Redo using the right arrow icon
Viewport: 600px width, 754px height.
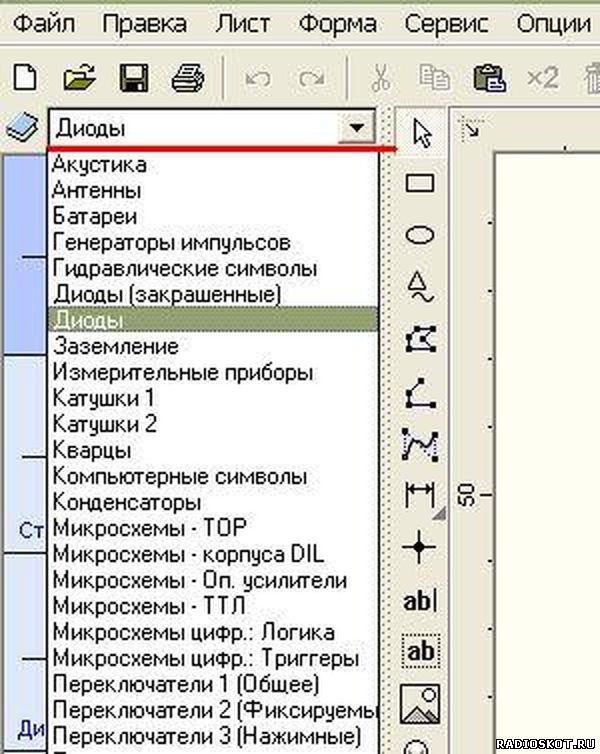312,78
